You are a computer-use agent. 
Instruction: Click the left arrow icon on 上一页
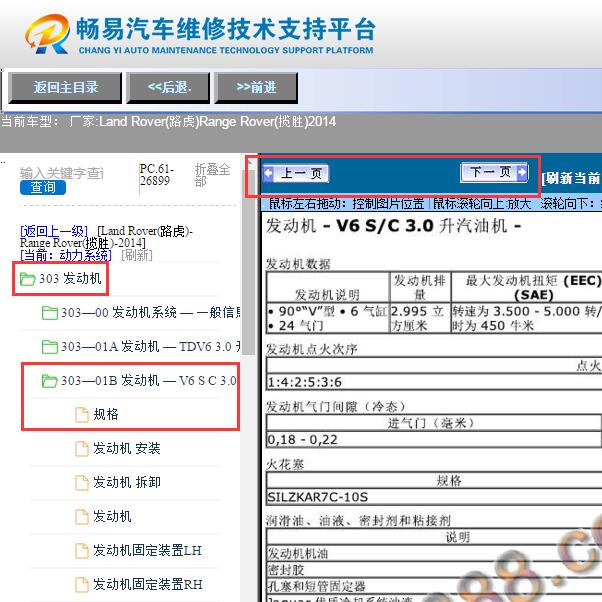click(x=269, y=173)
